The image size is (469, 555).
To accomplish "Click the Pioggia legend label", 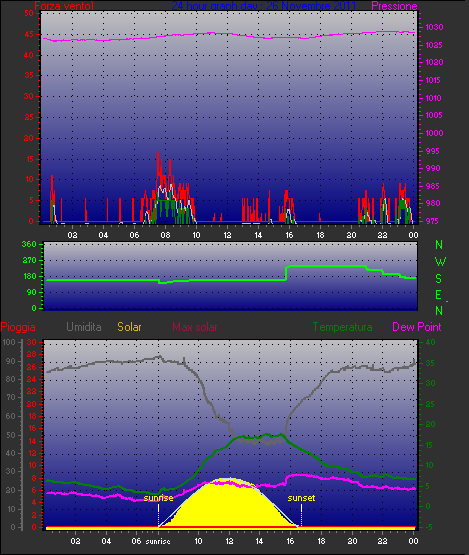I will pos(18,327).
